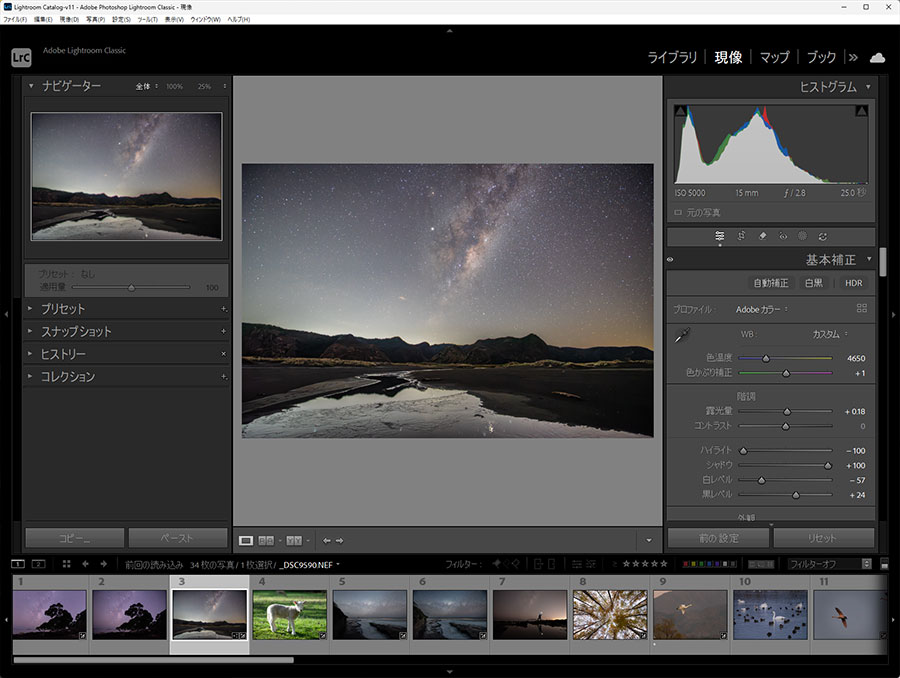Select the Red Eye correction tool
Viewport: 900px width, 678px height.
click(783, 236)
